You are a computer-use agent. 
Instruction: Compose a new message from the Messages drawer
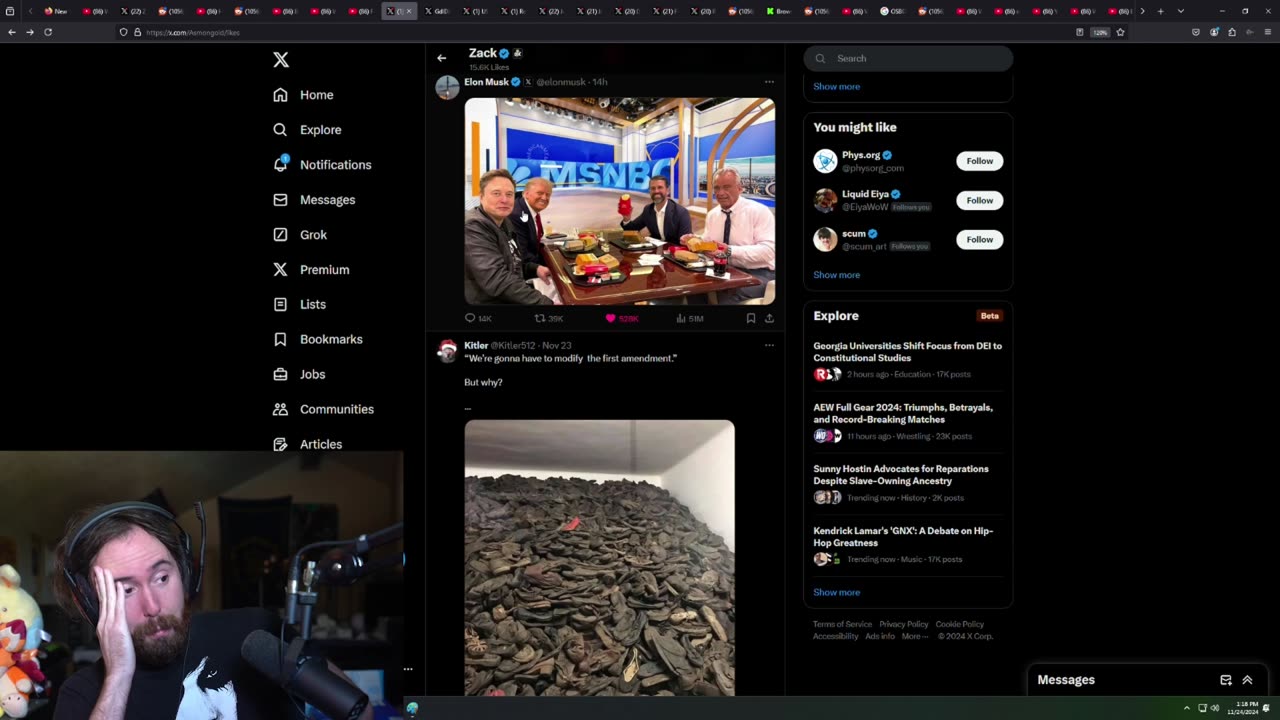click(1226, 680)
